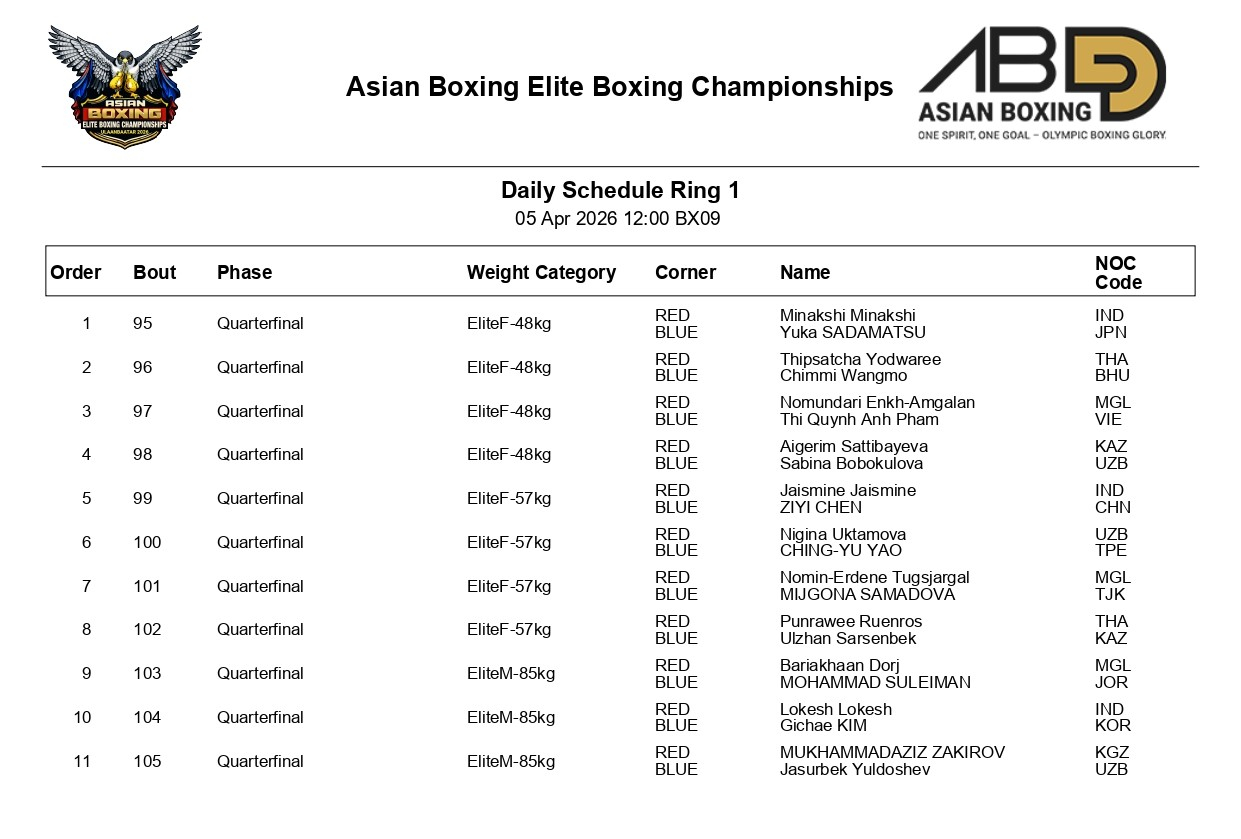Select the name CHING-YU YAO
The height and width of the screenshot is (839, 1241).
coord(840,551)
